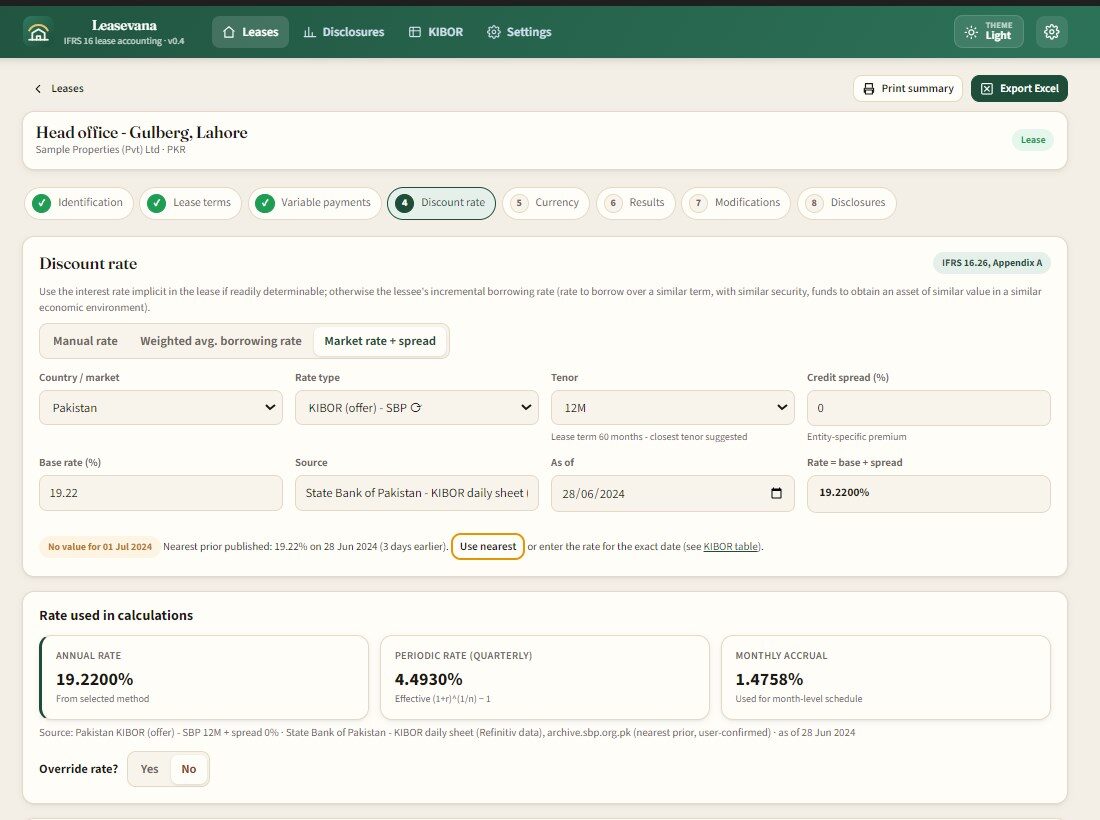Click the Source citation line below rate cards

[x=447, y=732]
